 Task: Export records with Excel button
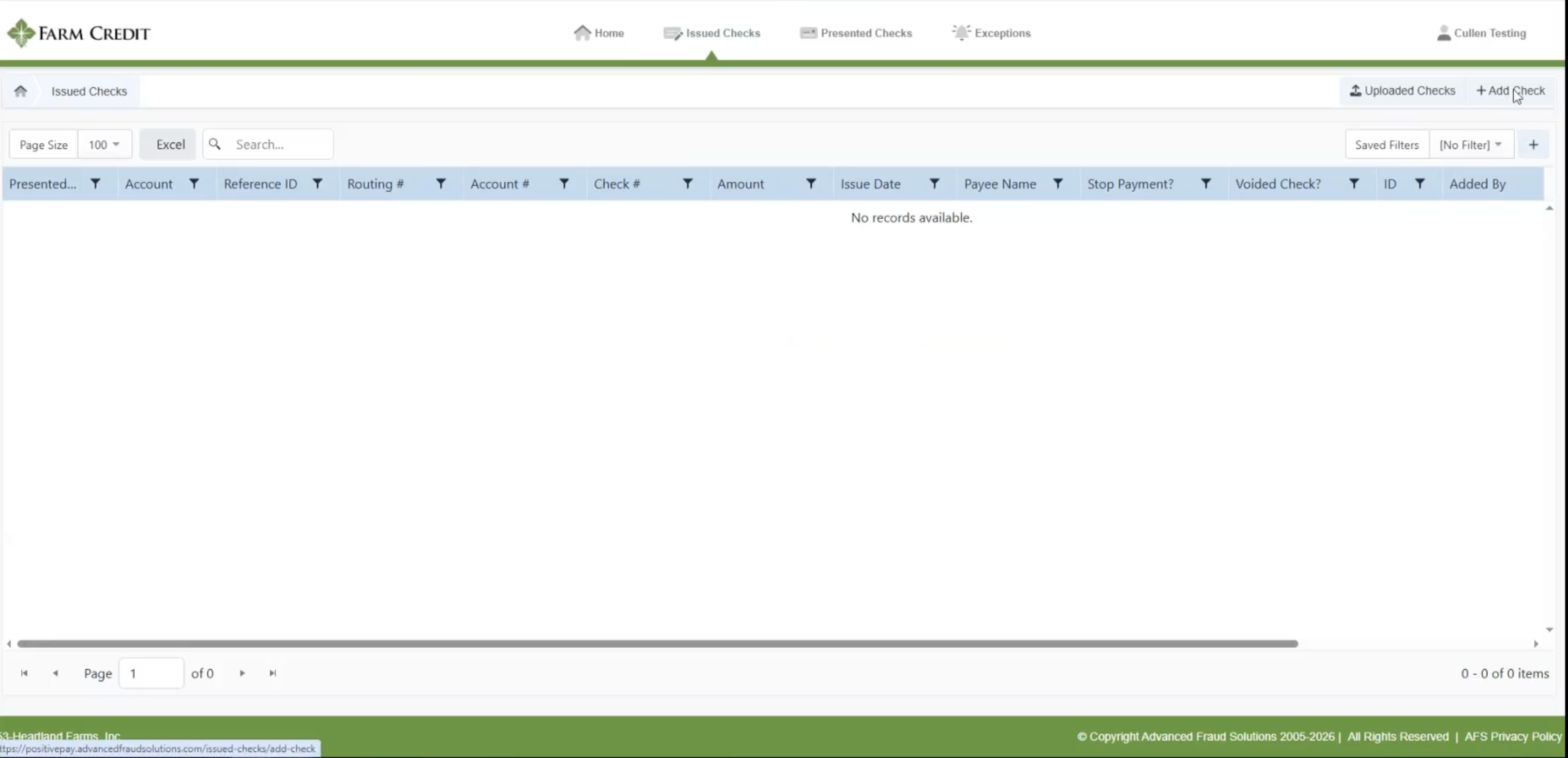coord(168,145)
